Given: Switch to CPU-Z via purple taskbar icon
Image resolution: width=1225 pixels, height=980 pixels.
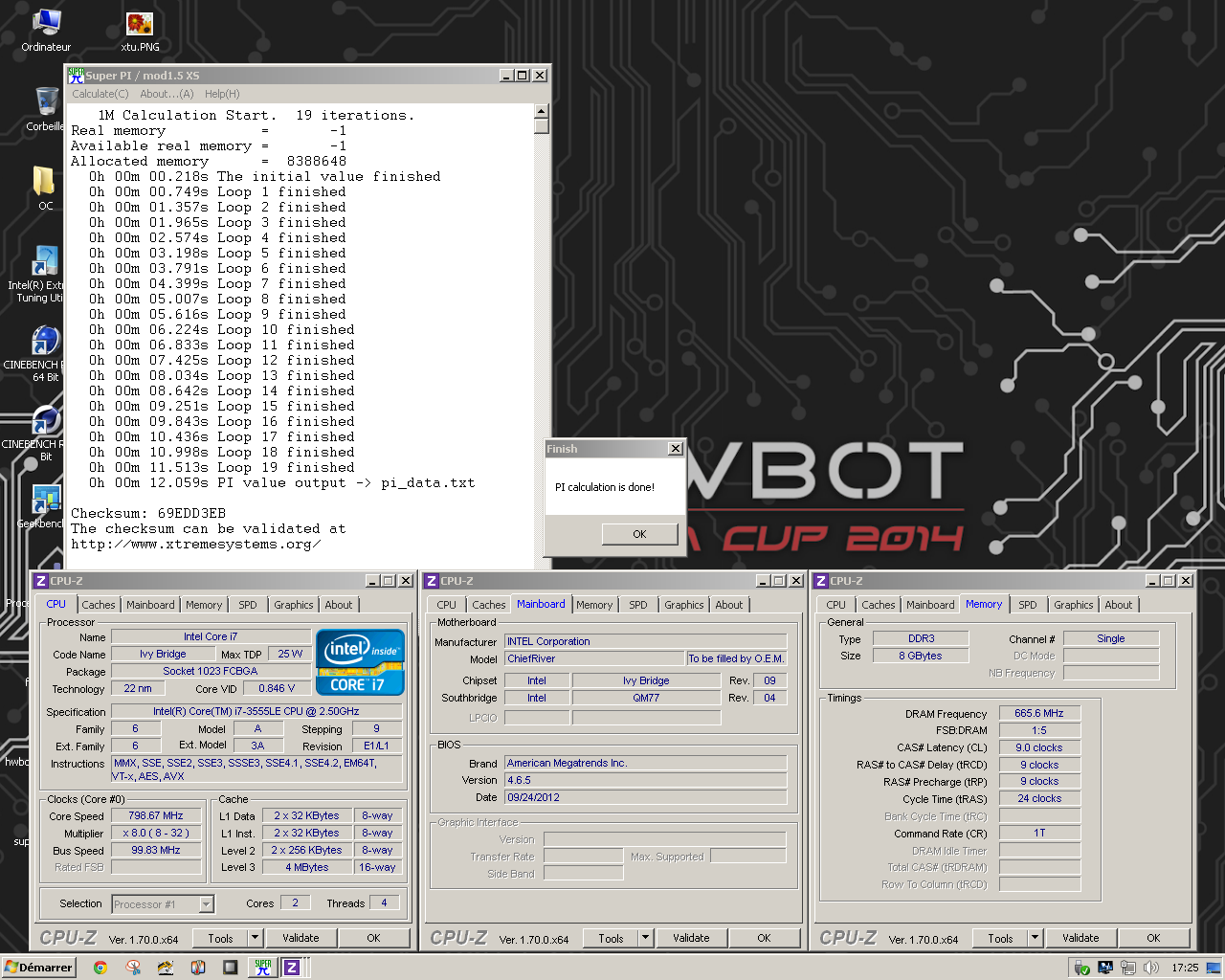Looking at the screenshot, I should (292, 968).
